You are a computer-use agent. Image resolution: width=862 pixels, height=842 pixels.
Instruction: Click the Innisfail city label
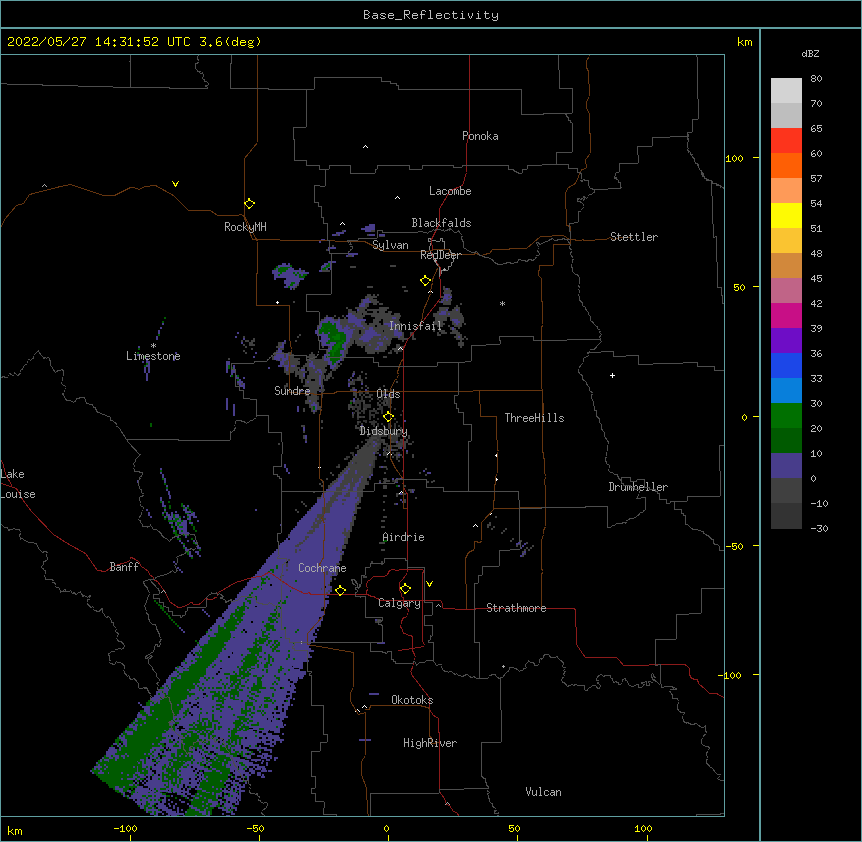point(416,326)
